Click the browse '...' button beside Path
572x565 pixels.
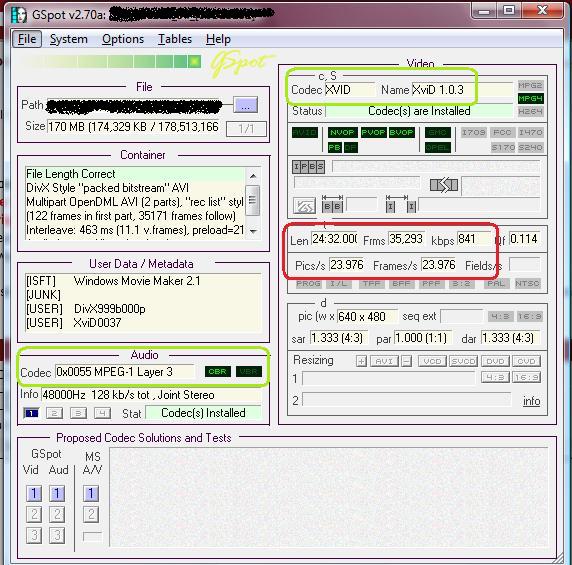click(x=245, y=105)
